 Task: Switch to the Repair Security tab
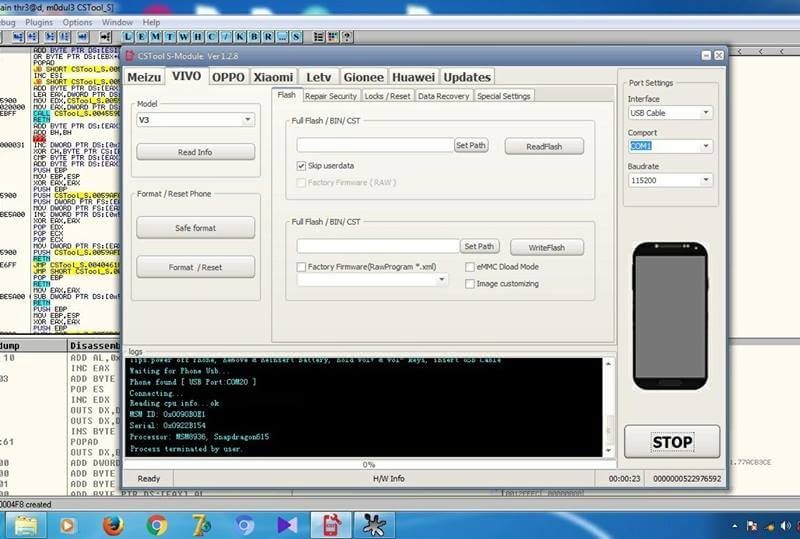[331, 96]
